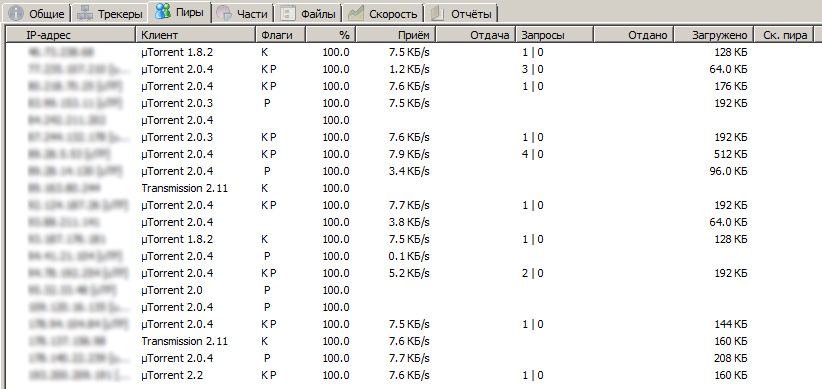Image resolution: width=822 pixels, height=389 pixels.
Task: Select 160 КБ in the µTorrent 2.2 row
Action: coord(730,375)
